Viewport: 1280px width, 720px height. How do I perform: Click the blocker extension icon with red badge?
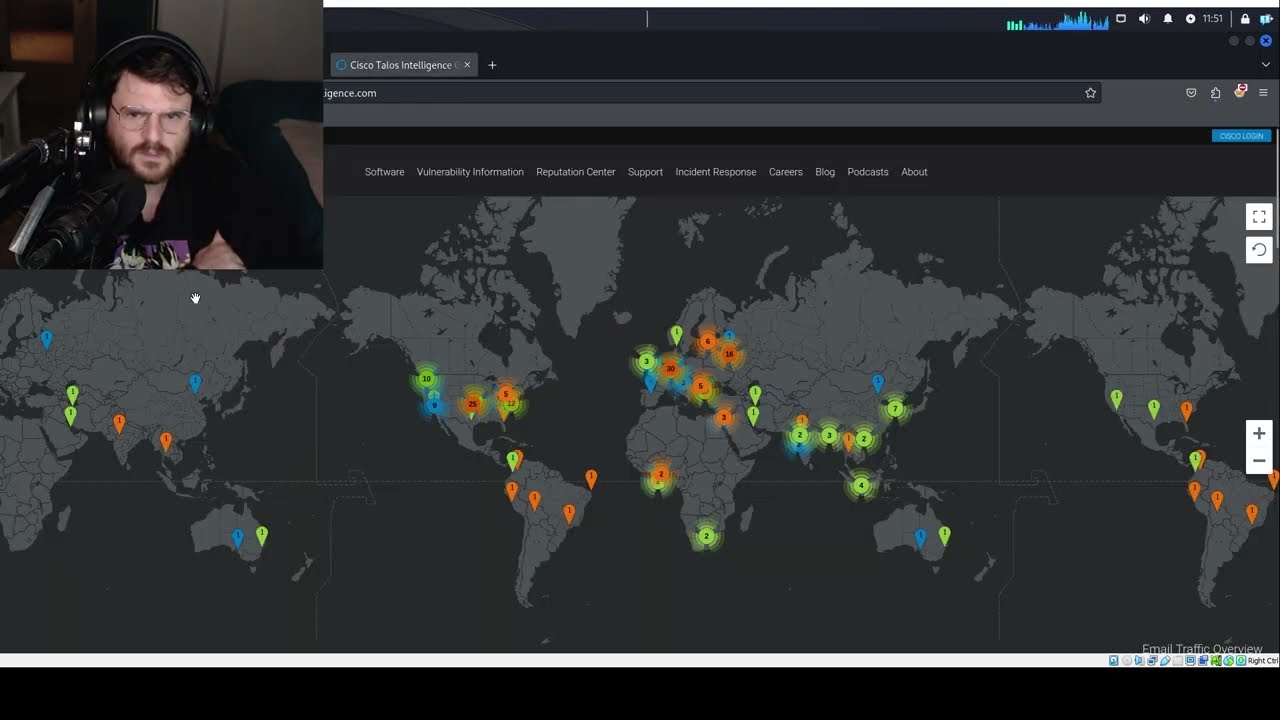coord(1240,91)
